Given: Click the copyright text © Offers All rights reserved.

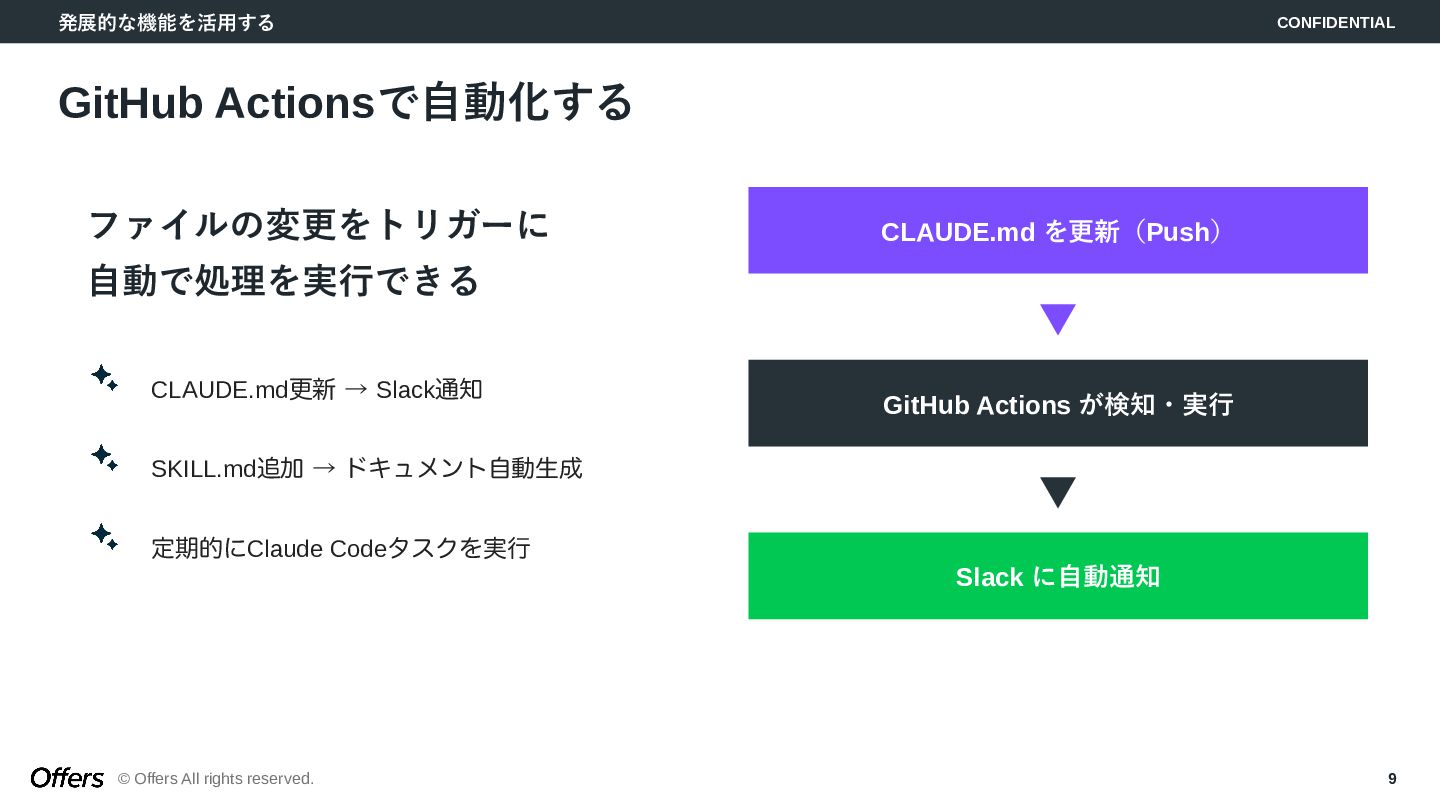Looking at the screenshot, I should click(x=216, y=779).
